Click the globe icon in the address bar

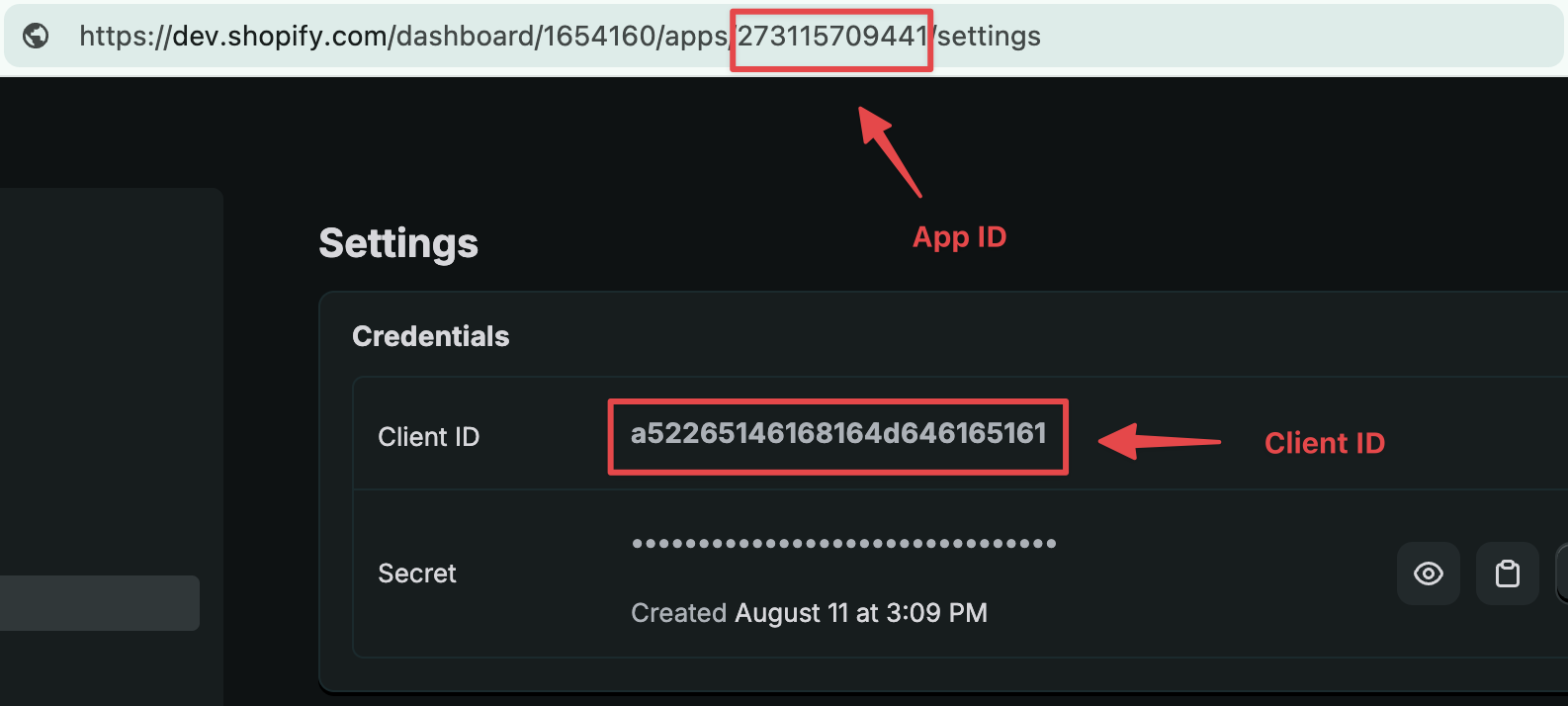(36, 37)
